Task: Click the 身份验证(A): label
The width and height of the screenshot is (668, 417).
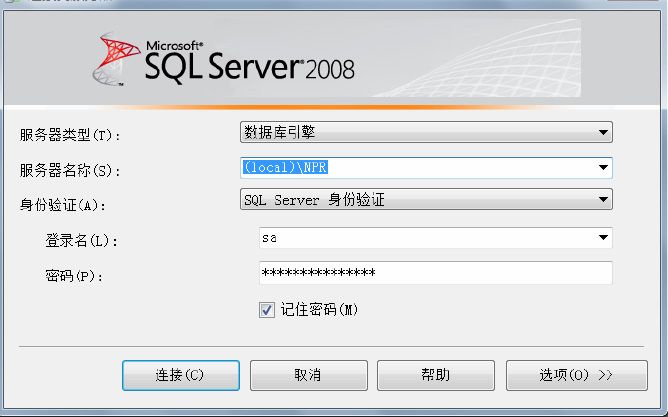Action: pos(63,205)
